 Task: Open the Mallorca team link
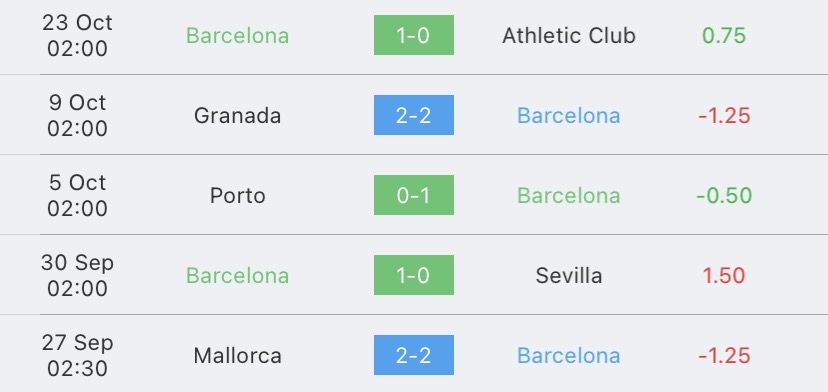[237, 356]
